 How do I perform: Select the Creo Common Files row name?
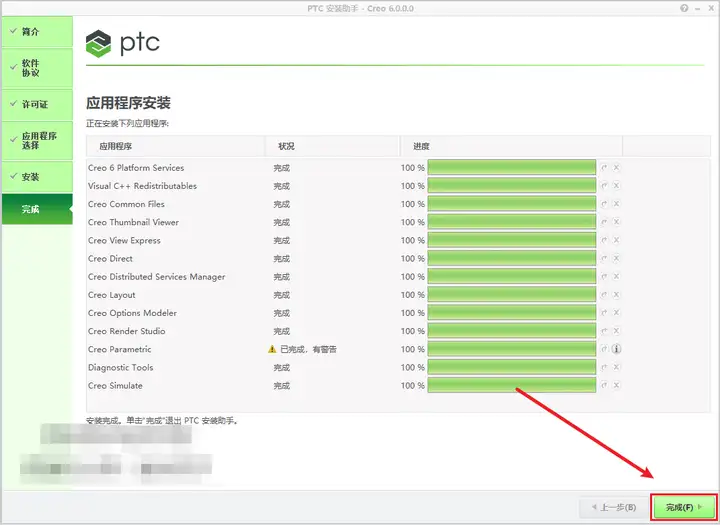tap(126, 204)
